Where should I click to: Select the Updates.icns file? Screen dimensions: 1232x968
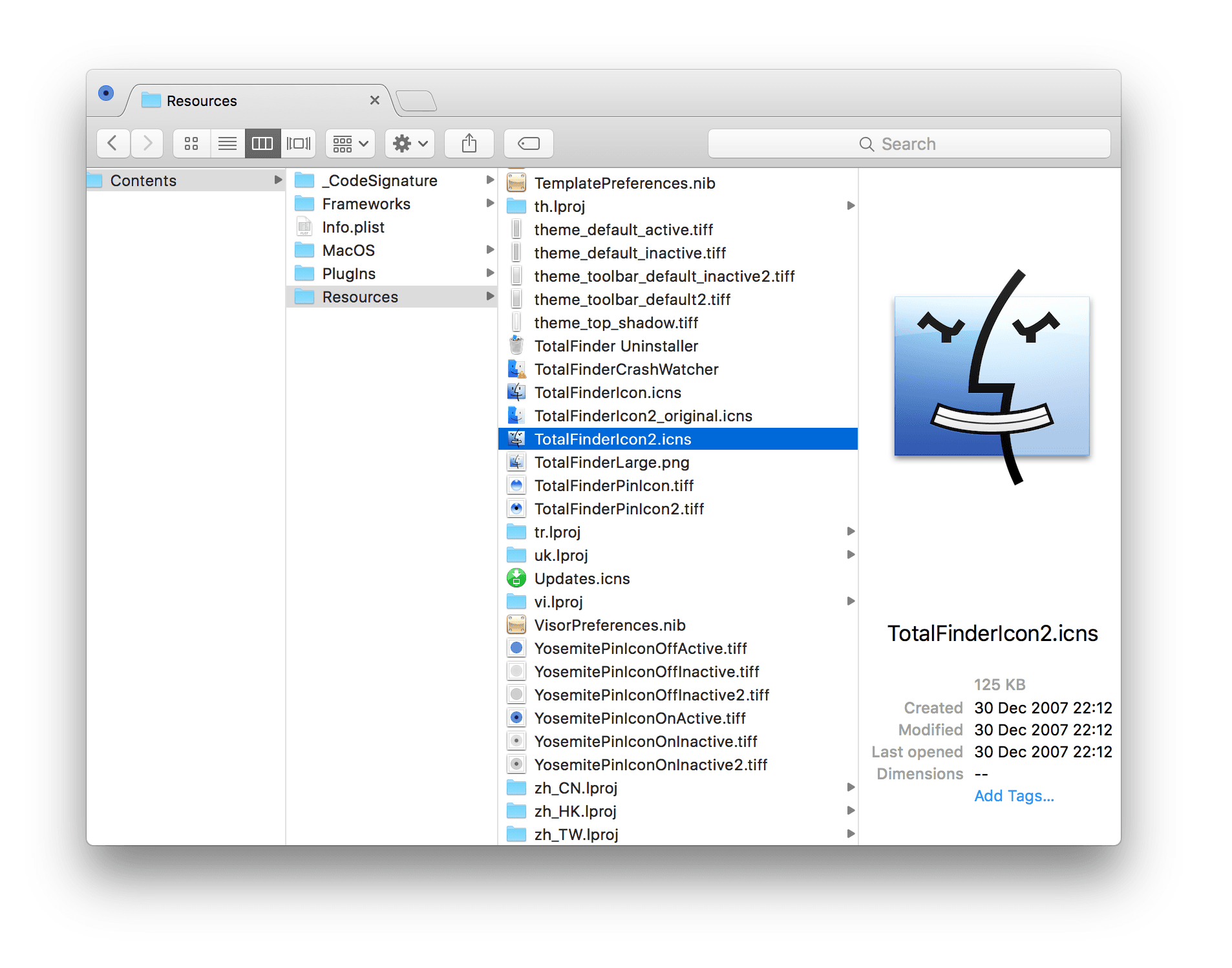click(582, 579)
